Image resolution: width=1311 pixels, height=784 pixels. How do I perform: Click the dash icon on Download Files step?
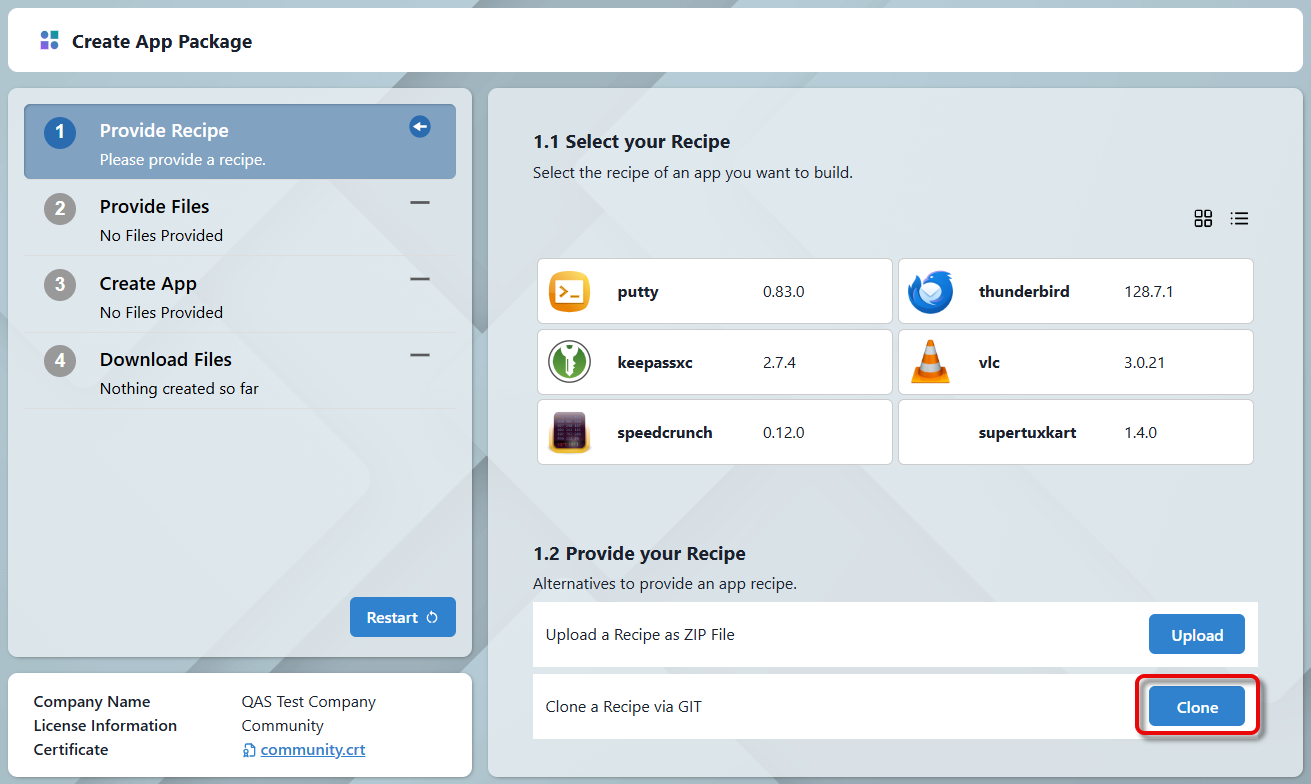coord(420,355)
